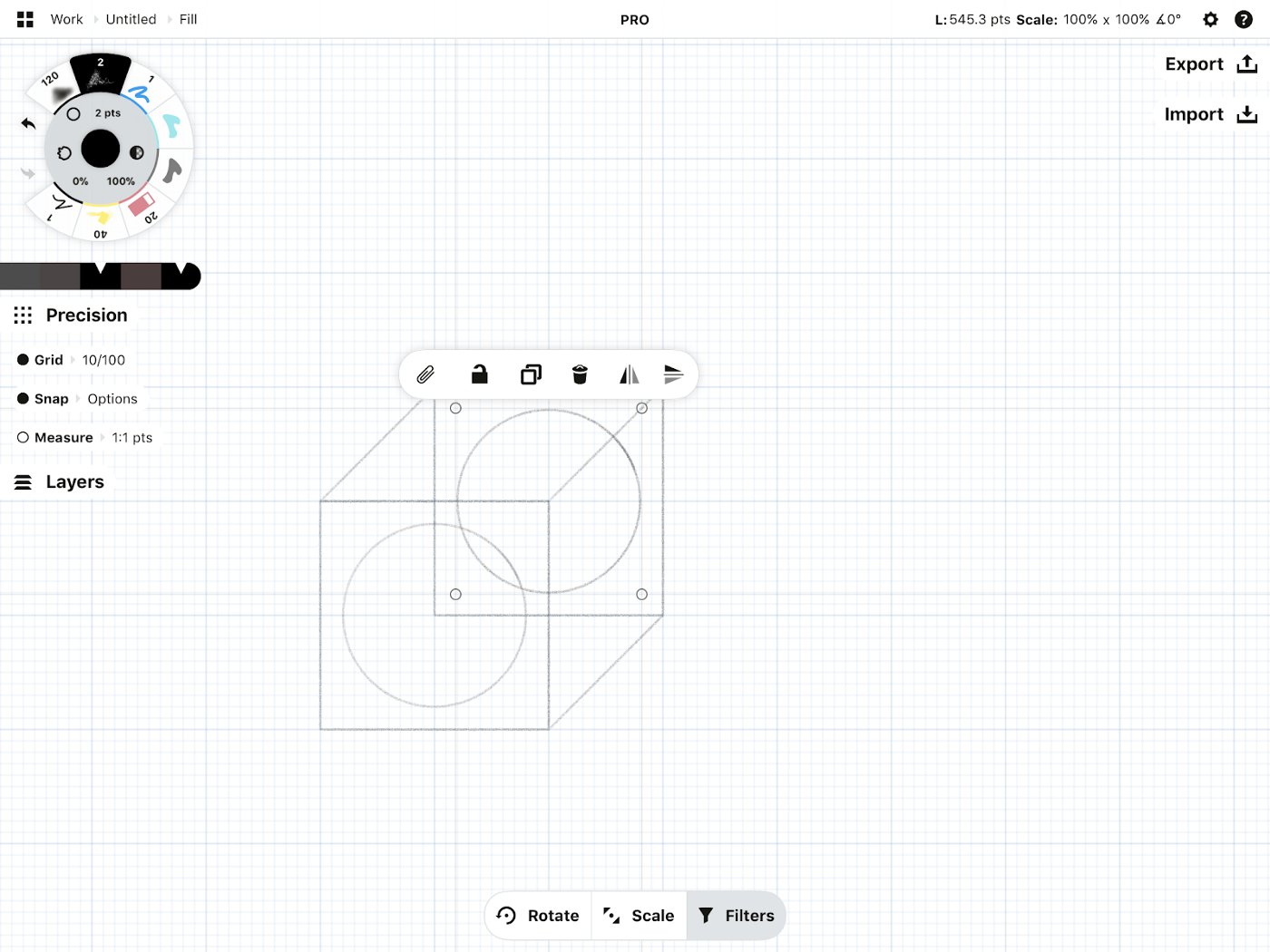This screenshot has height=952, width=1270.
Task: Open the gallery grid icon
Action: tap(25, 19)
